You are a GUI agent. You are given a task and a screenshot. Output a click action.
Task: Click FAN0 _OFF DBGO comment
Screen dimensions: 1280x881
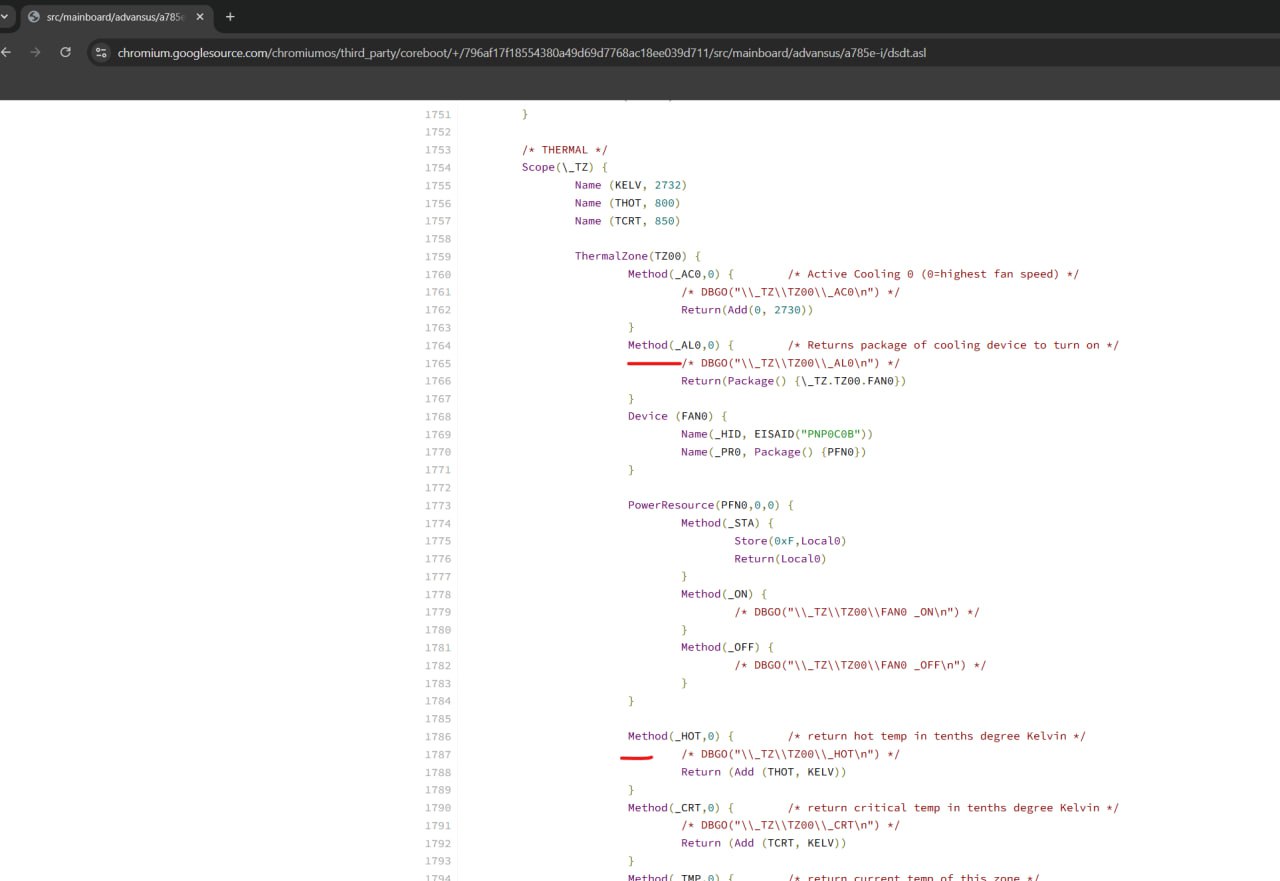pyautogui.click(x=861, y=665)
